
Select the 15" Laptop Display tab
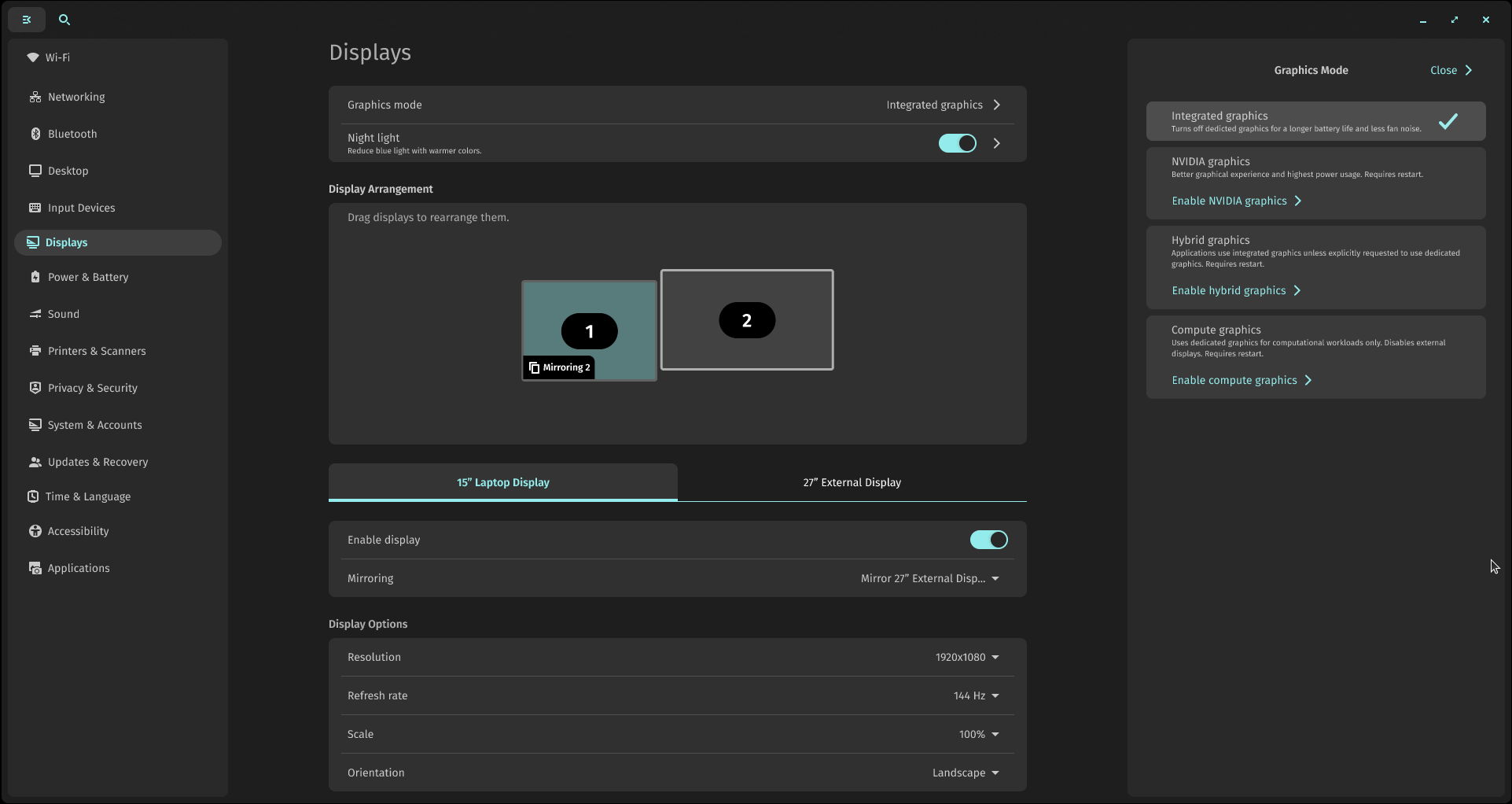(502, 481)
